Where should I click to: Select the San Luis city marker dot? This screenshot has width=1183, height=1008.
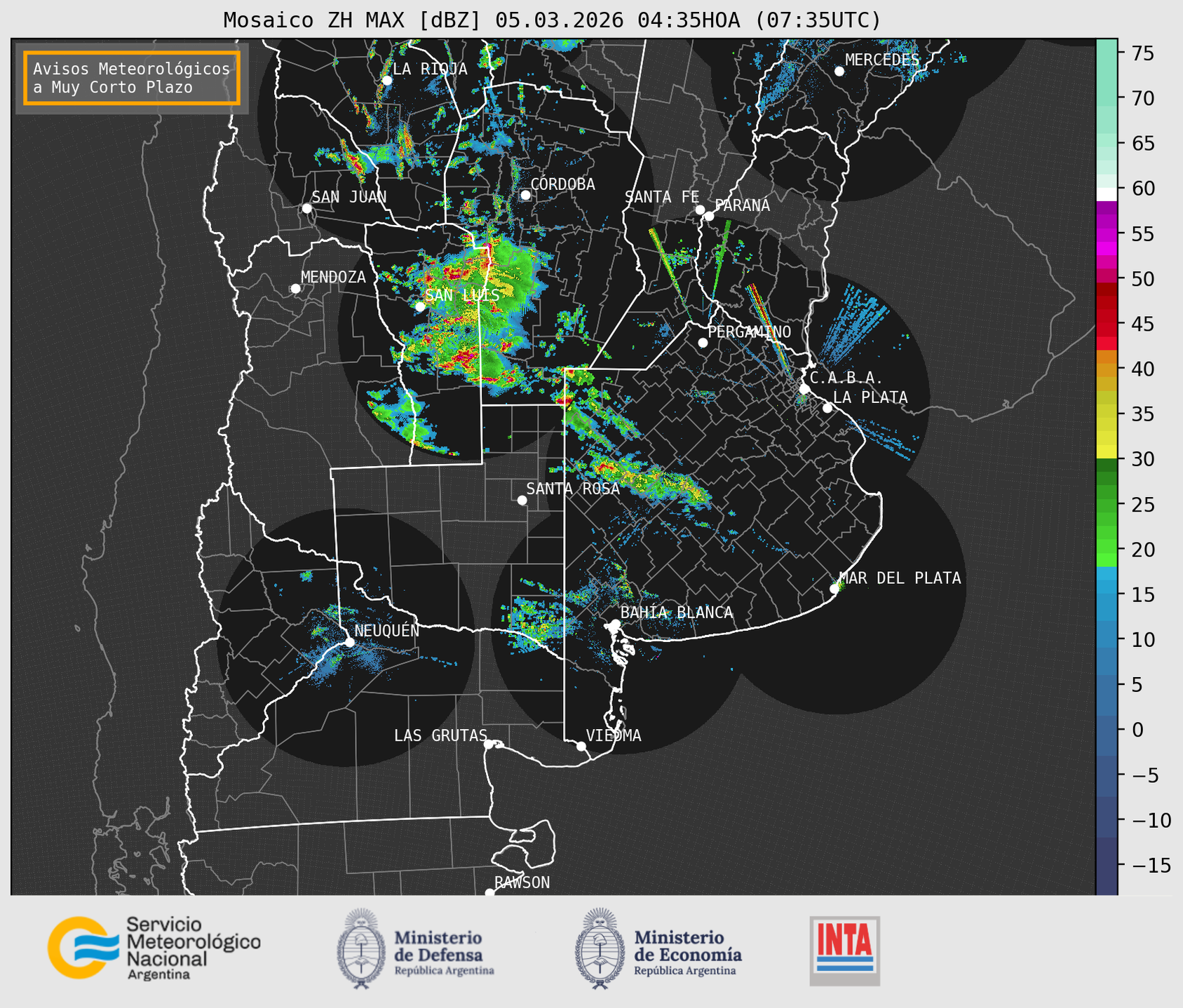420,306
